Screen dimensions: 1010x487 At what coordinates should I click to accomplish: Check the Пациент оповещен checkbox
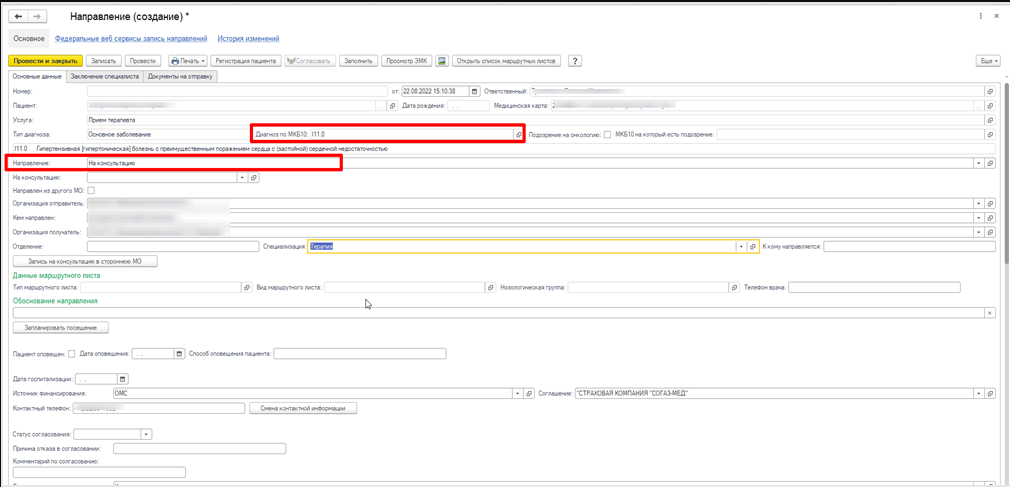71,353
